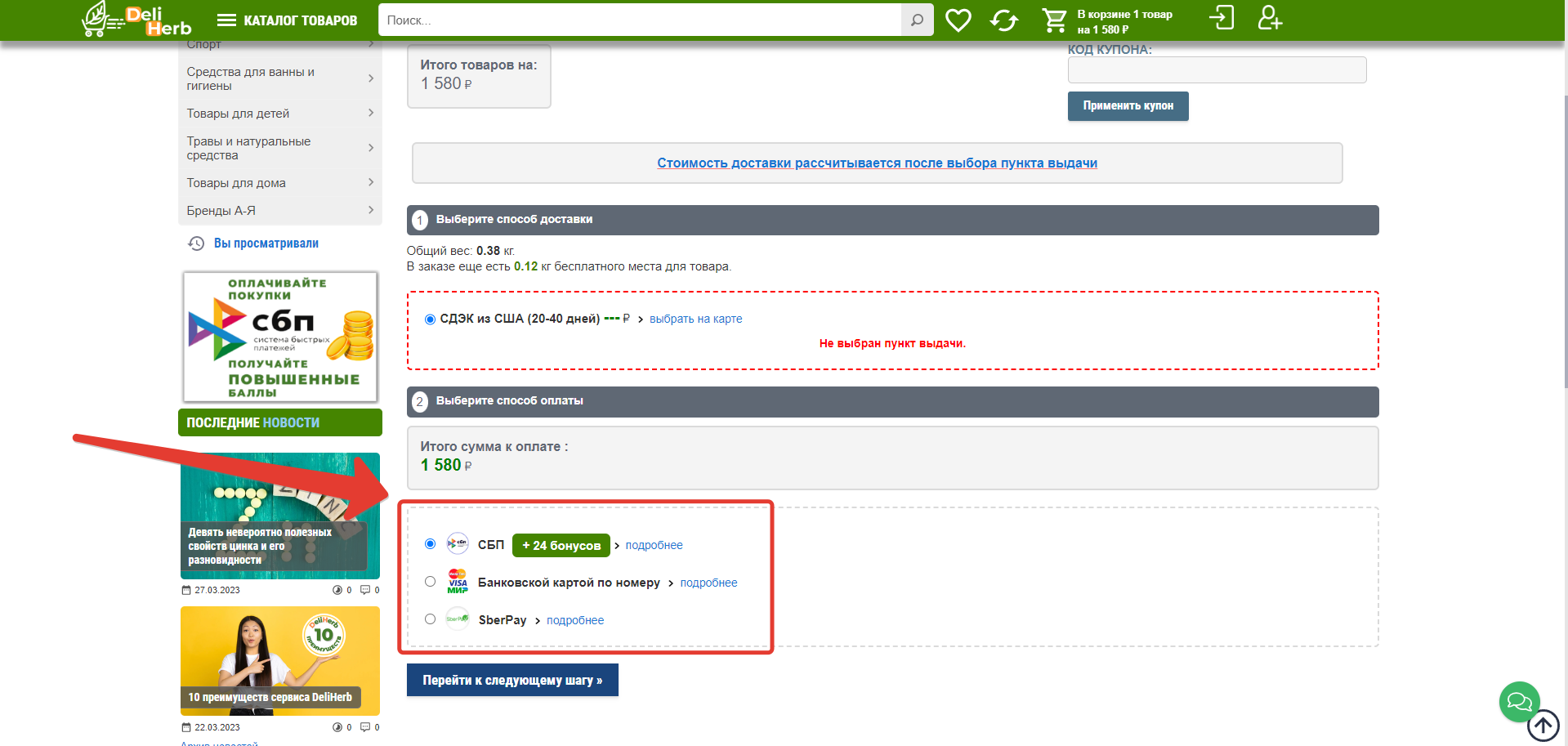This screenshot has width=1568, height=746.
Task: Click the 'Итого сумма к оплате' label
Action: 494,447
